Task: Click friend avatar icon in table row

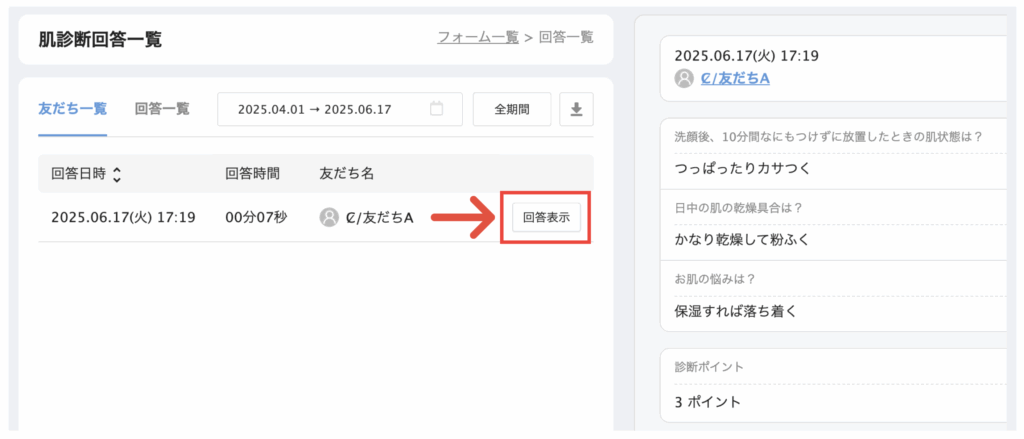Action: [x=329, y=217]
